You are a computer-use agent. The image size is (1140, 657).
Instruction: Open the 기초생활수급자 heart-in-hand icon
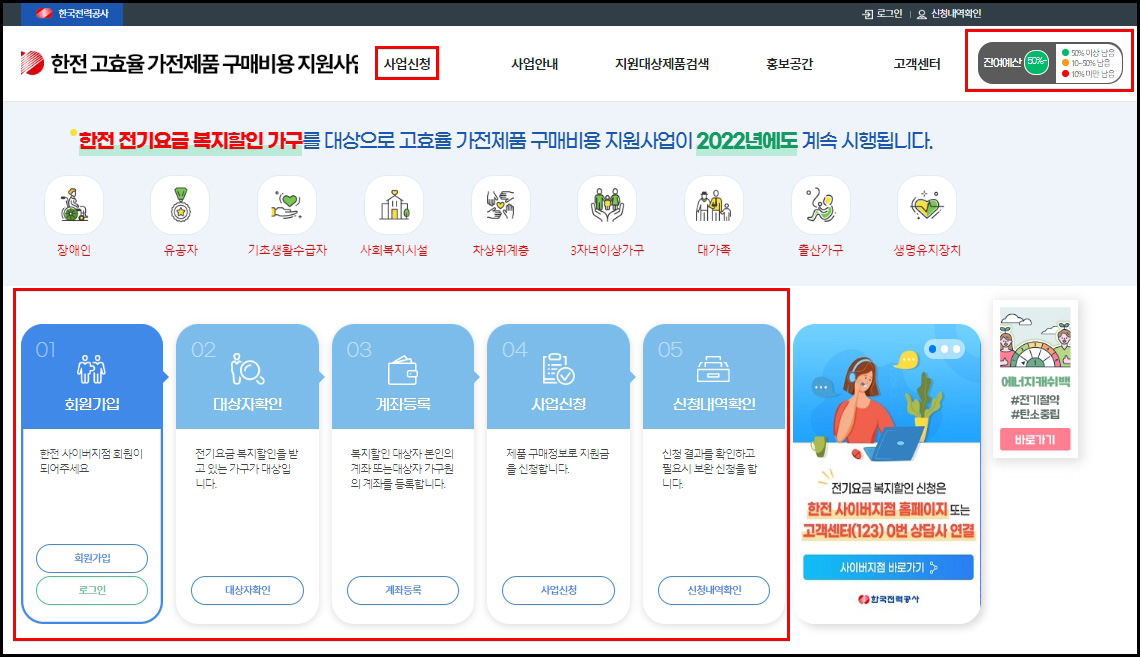point(286,205)
